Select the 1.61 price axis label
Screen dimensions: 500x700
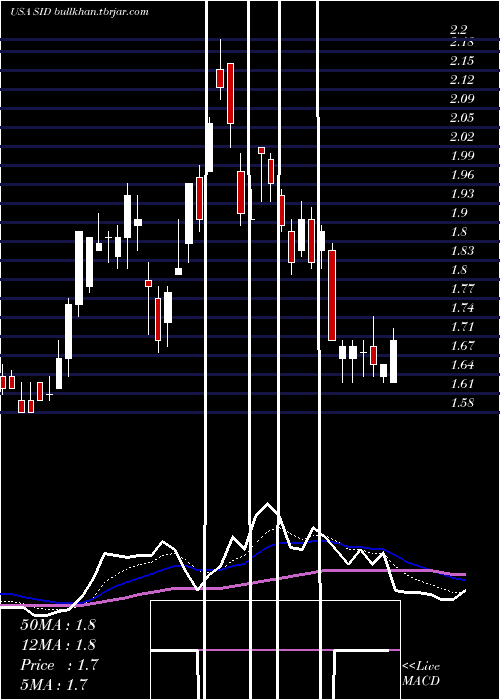[x=462, y=383]
